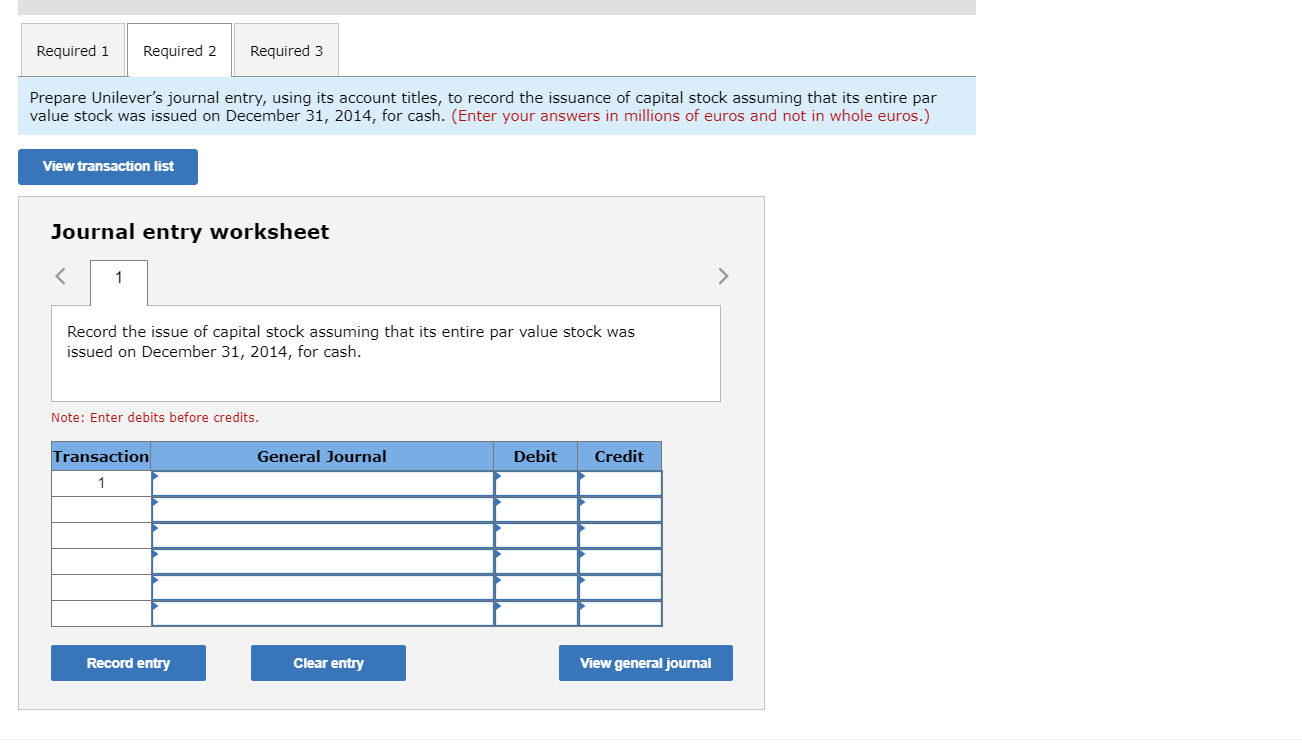This screenshot has width=1302, height=745.
Task: Select the Credit field in fifth row
Action: 620,588
